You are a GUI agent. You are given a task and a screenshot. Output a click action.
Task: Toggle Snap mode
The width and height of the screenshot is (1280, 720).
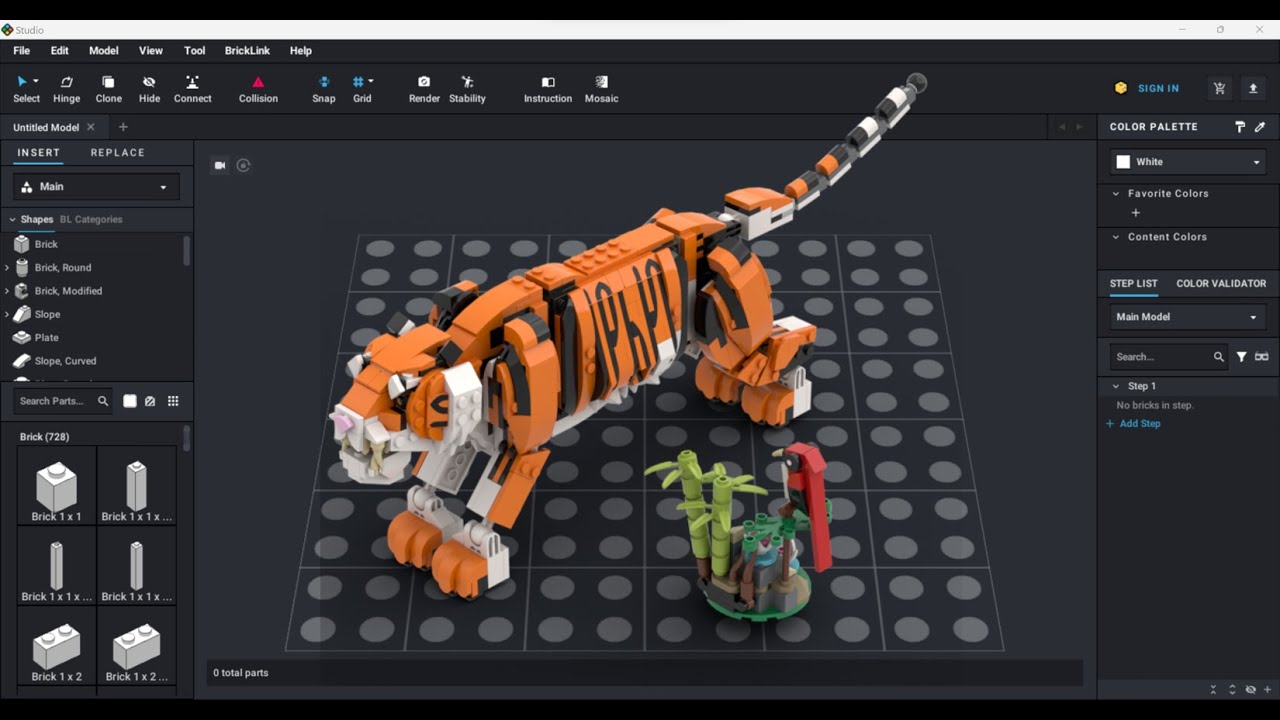coord(323,89)
